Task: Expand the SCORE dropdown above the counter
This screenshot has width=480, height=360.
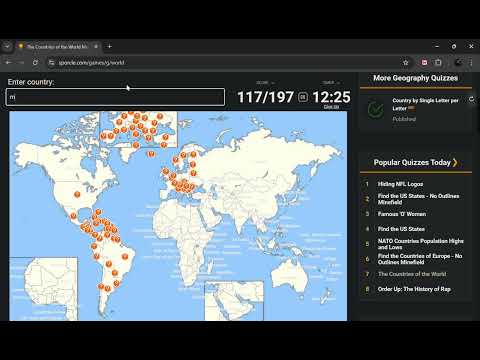Action: pos(265,82)
